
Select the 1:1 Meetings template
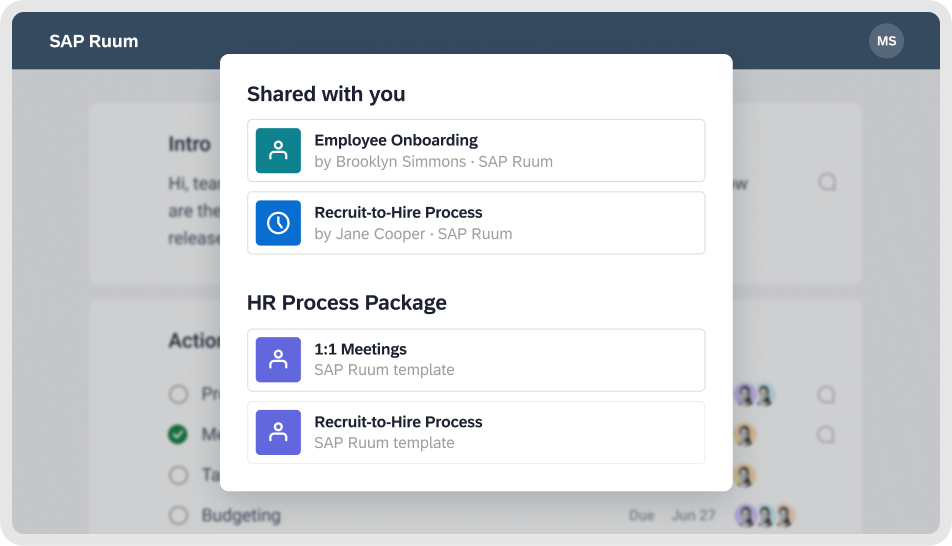point(476,360)
